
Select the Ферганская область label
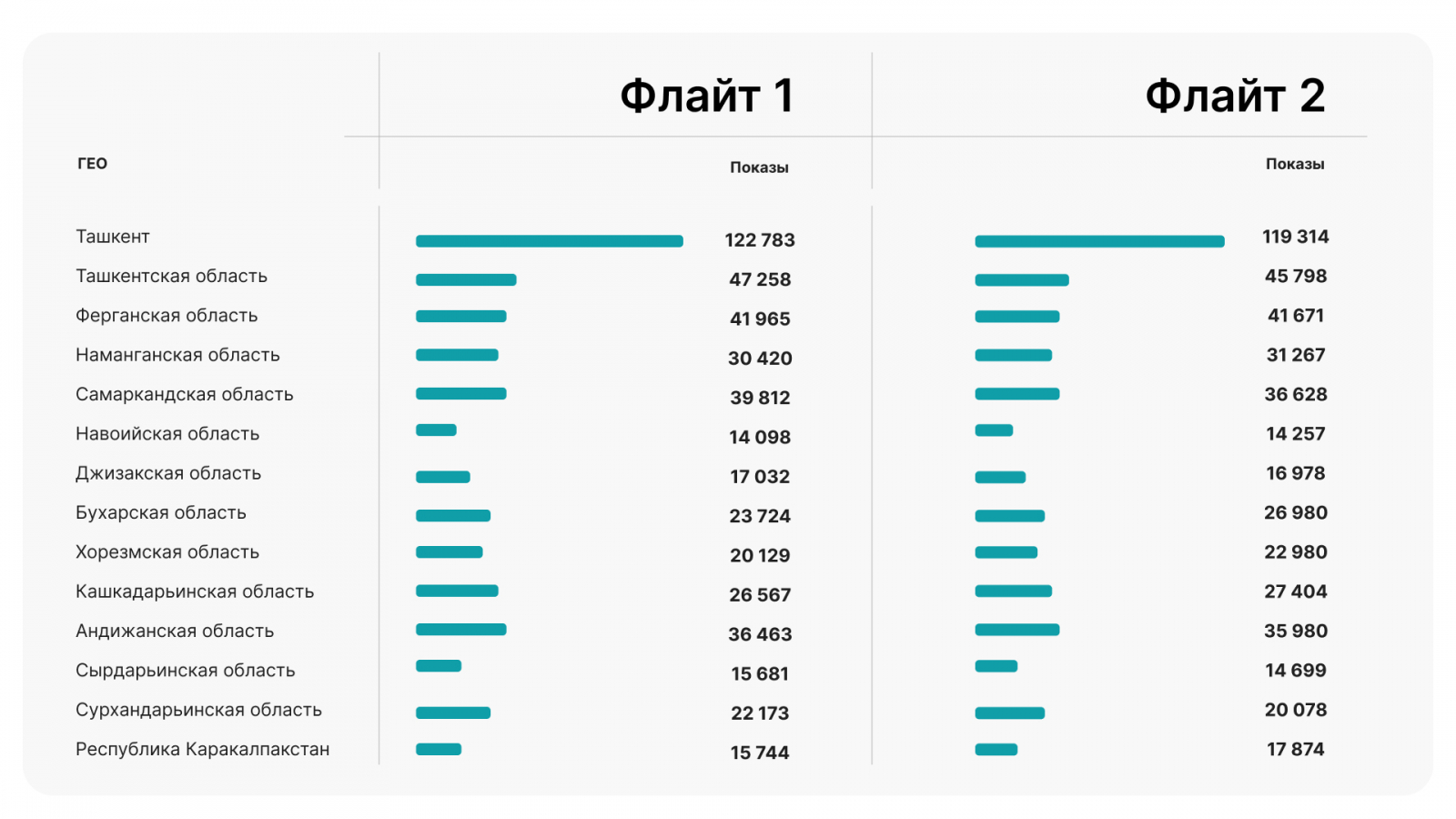click(x=167, y=316)
